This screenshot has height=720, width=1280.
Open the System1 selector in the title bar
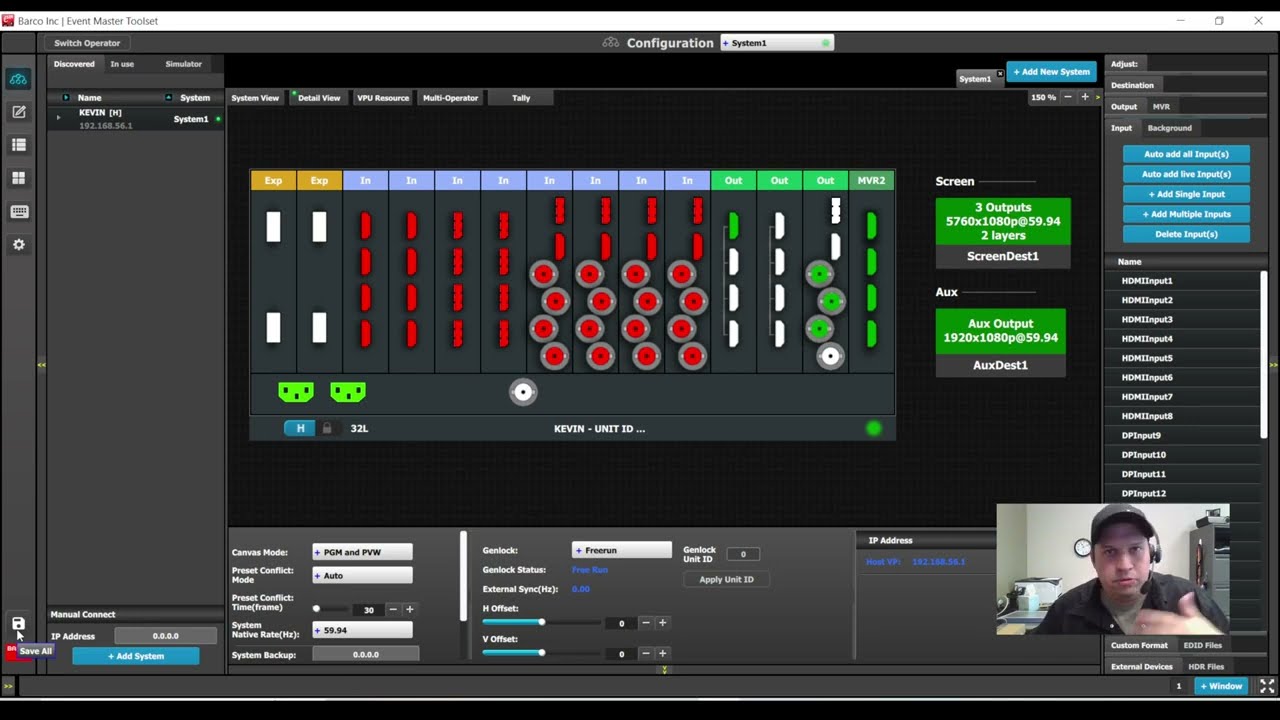(x=777, y=43)
